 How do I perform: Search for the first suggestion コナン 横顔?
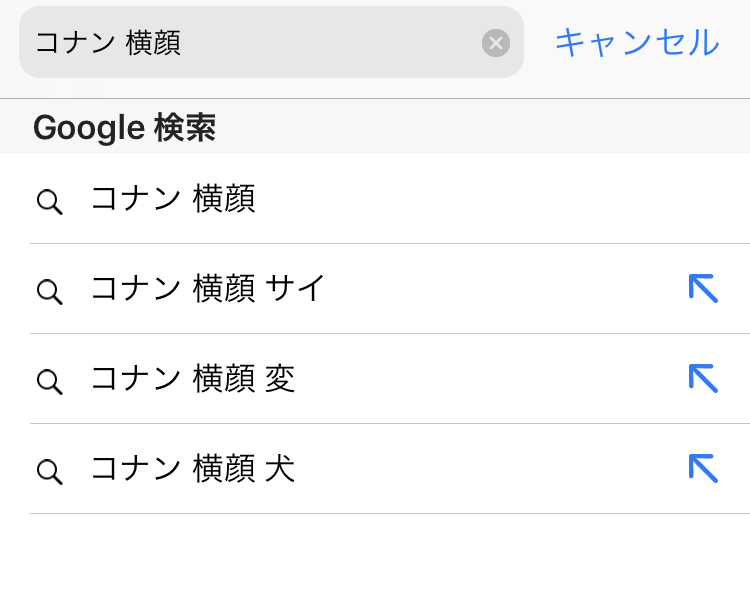click(173, 199)
